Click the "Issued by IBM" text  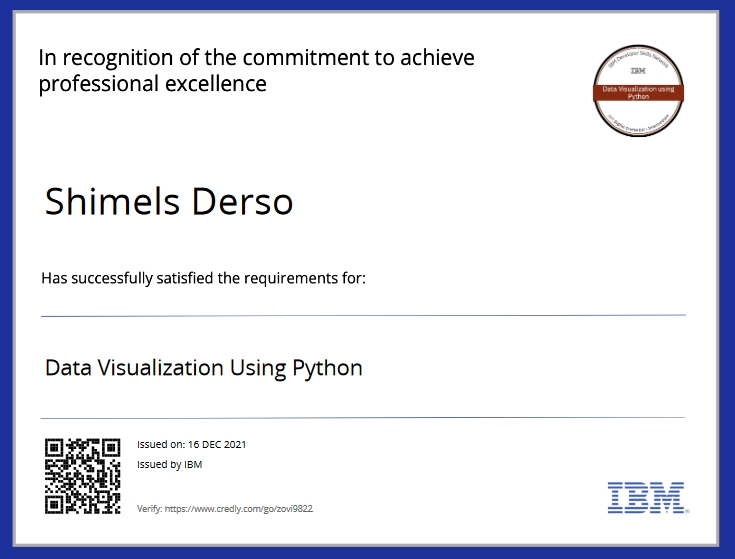click(169, 465)
